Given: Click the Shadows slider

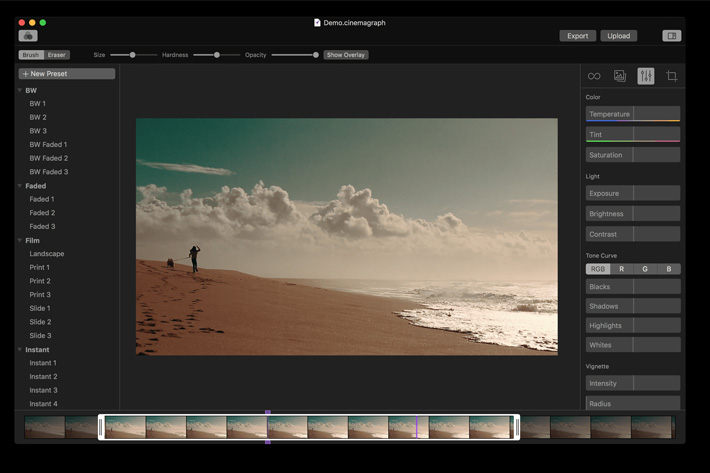Looking at the screenshot, I should coord(633,306).
